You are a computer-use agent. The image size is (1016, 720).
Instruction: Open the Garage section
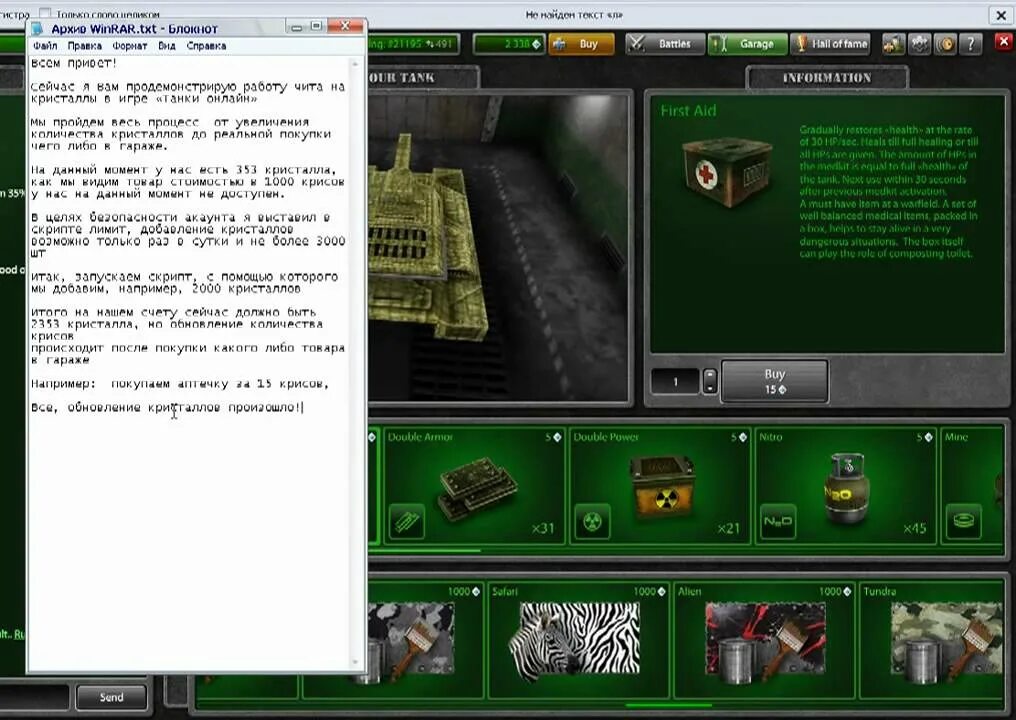[747, 44]
